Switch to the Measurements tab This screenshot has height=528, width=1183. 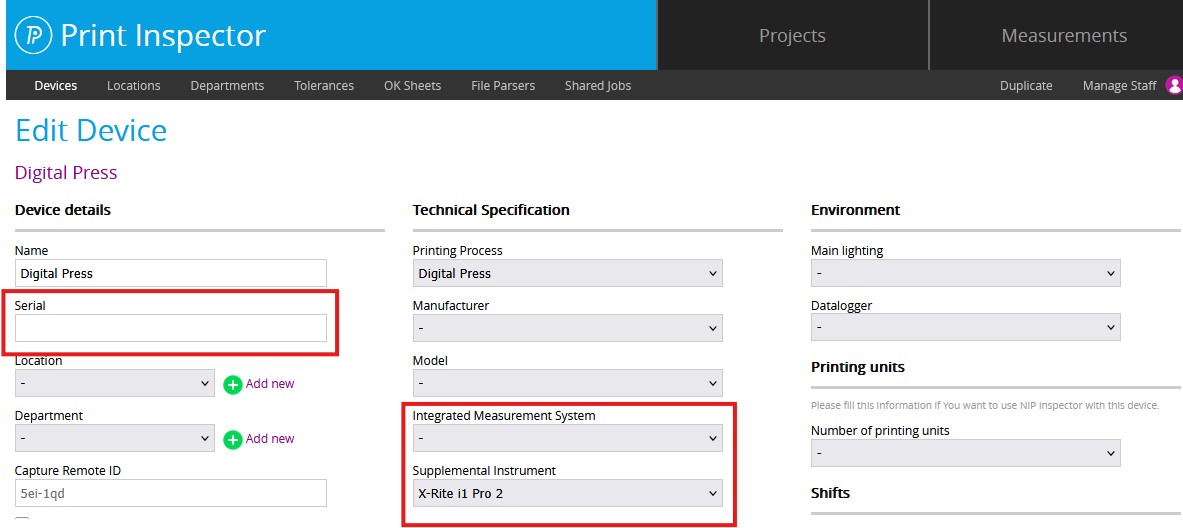click(1064, 35)
